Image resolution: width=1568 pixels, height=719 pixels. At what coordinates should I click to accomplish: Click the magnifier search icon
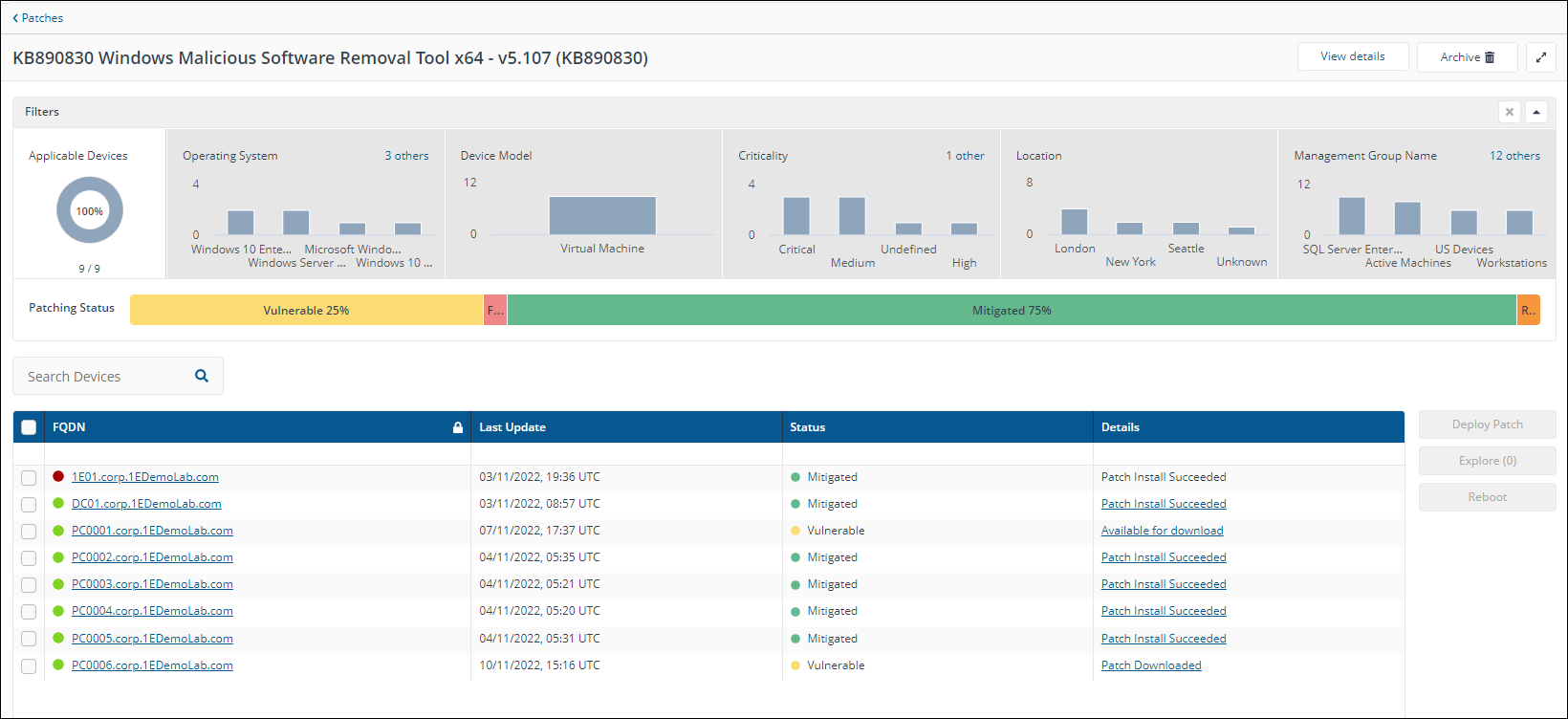pyautogui.click(x=202, y=376)
